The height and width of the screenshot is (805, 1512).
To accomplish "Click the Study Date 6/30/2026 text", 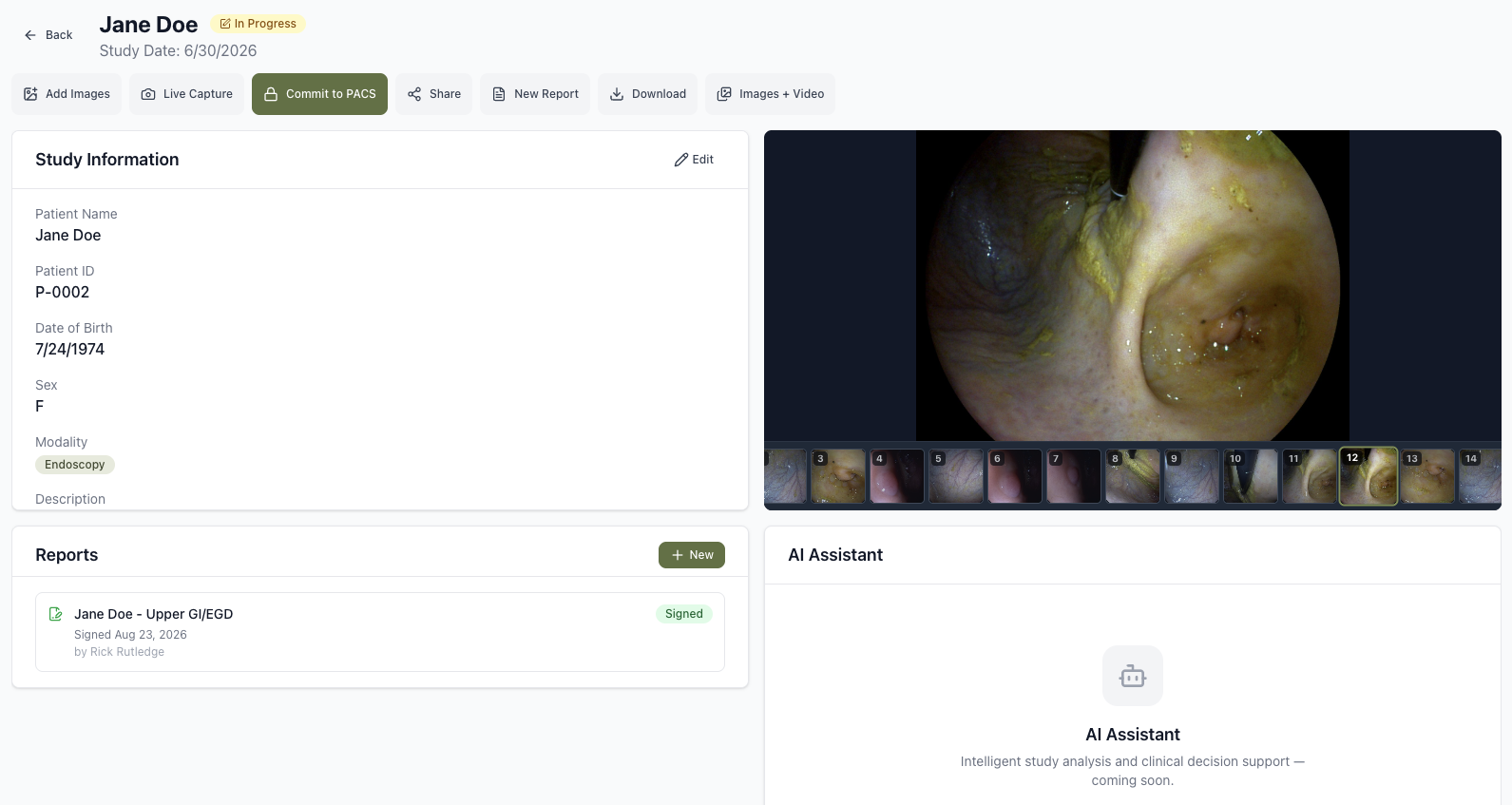I will 178,51.
